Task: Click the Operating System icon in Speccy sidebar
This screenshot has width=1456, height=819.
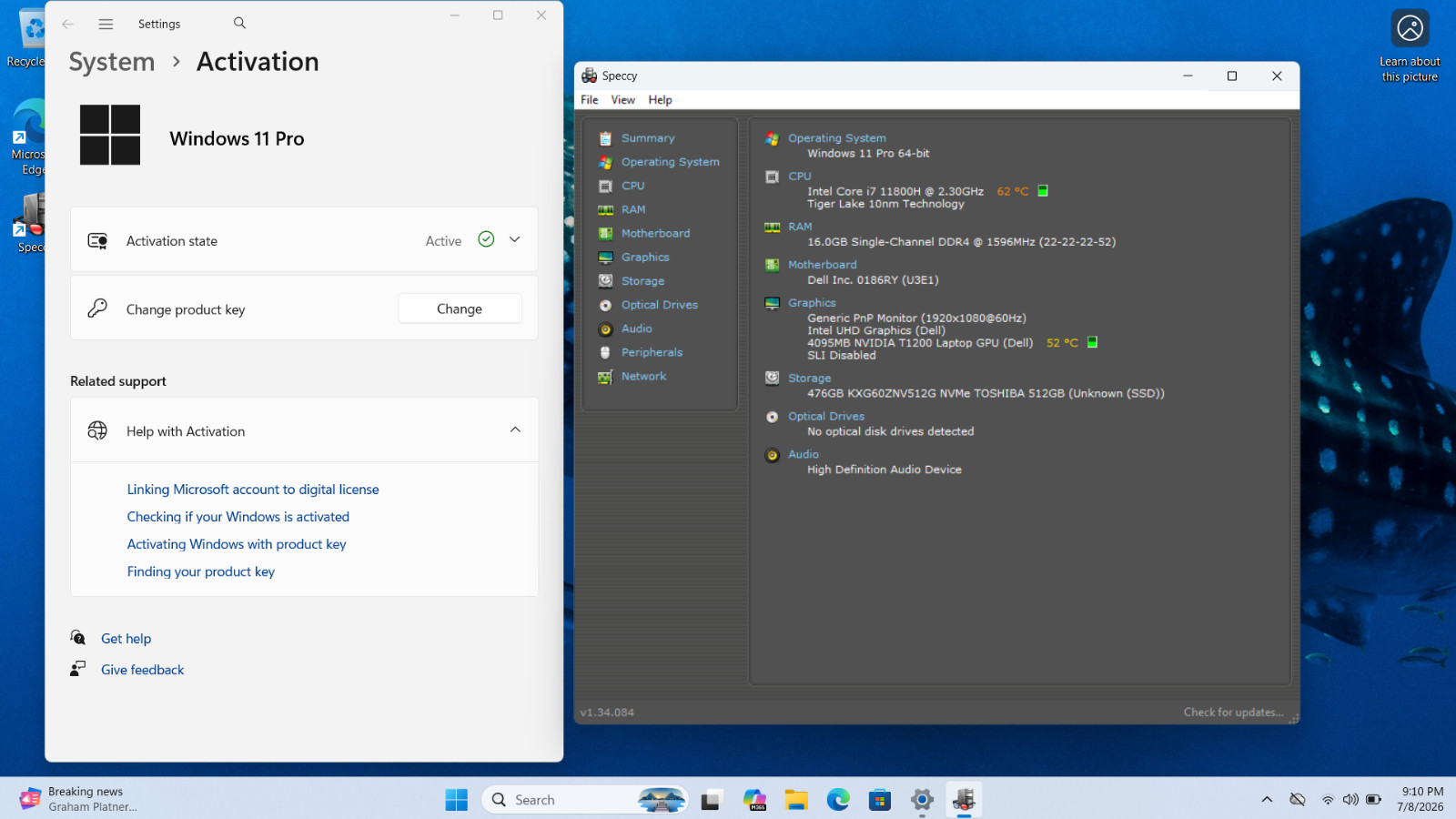Action: point(605,162)
